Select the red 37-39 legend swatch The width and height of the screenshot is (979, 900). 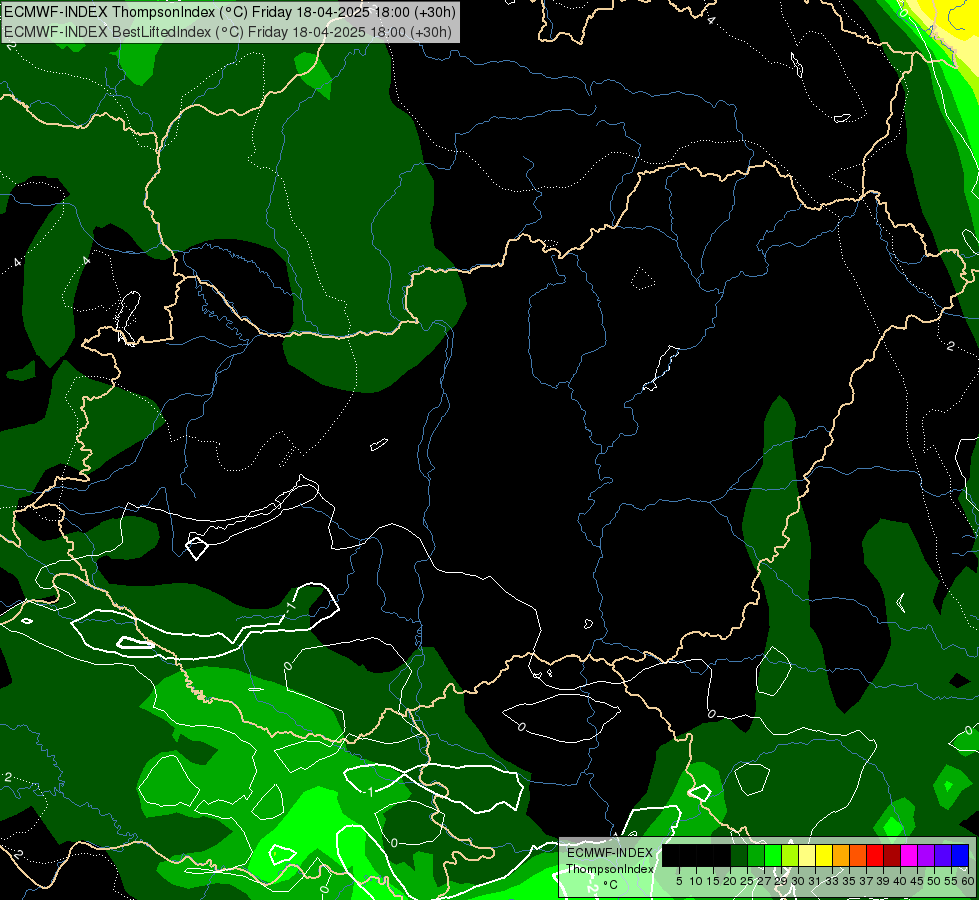(x=875, y=855)
